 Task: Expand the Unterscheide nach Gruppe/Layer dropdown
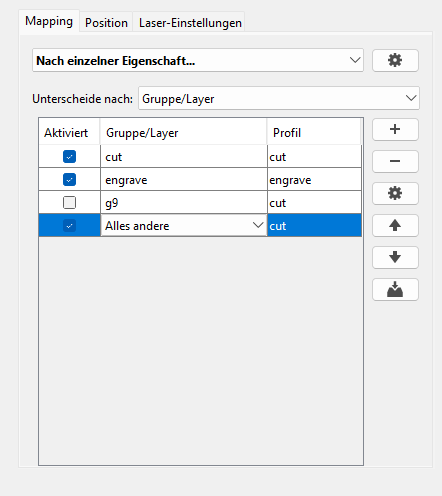coord(279,98)
